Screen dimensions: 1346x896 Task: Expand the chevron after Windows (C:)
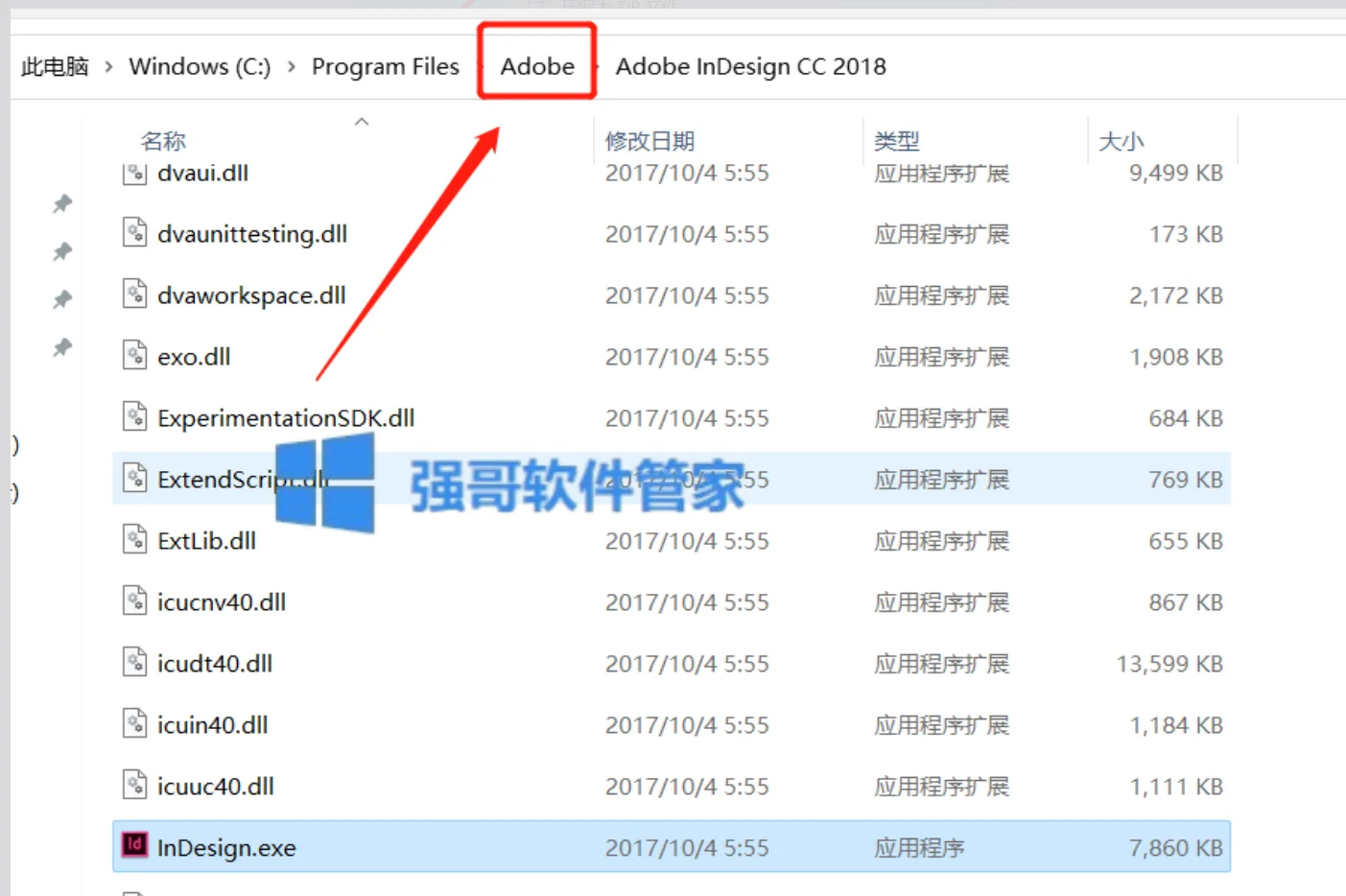click(x=291, y=66)
